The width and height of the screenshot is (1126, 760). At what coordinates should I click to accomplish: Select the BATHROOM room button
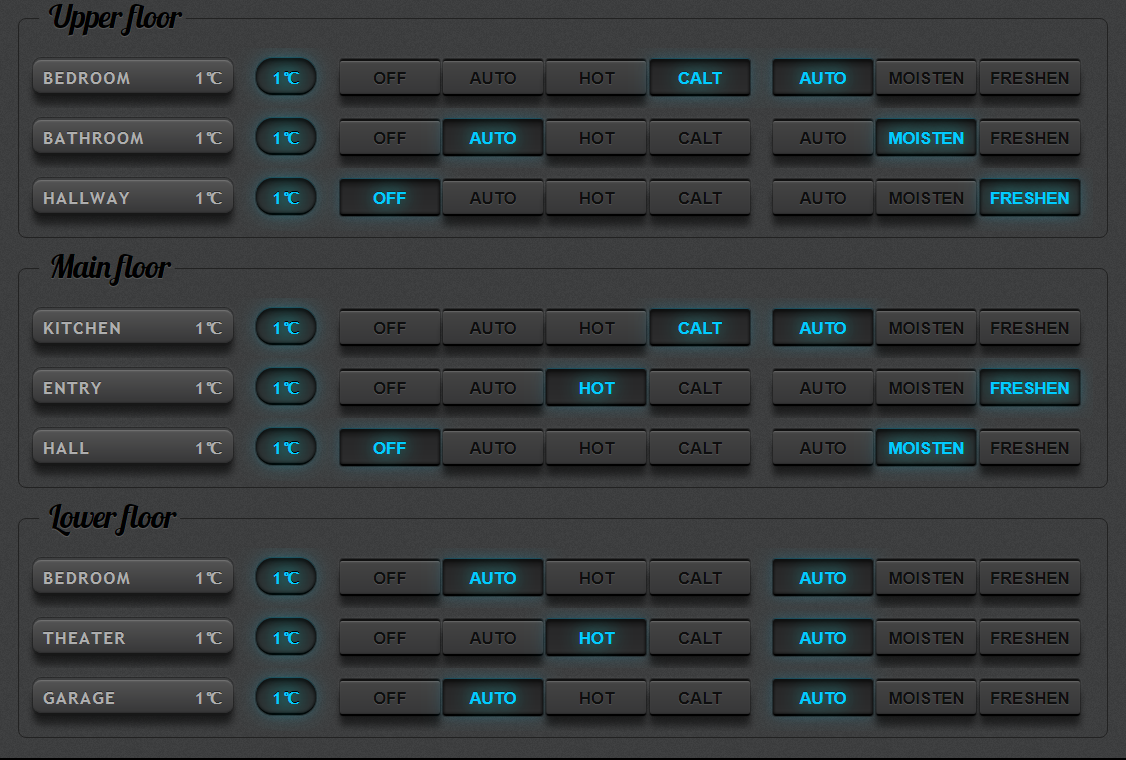(133, 137)
